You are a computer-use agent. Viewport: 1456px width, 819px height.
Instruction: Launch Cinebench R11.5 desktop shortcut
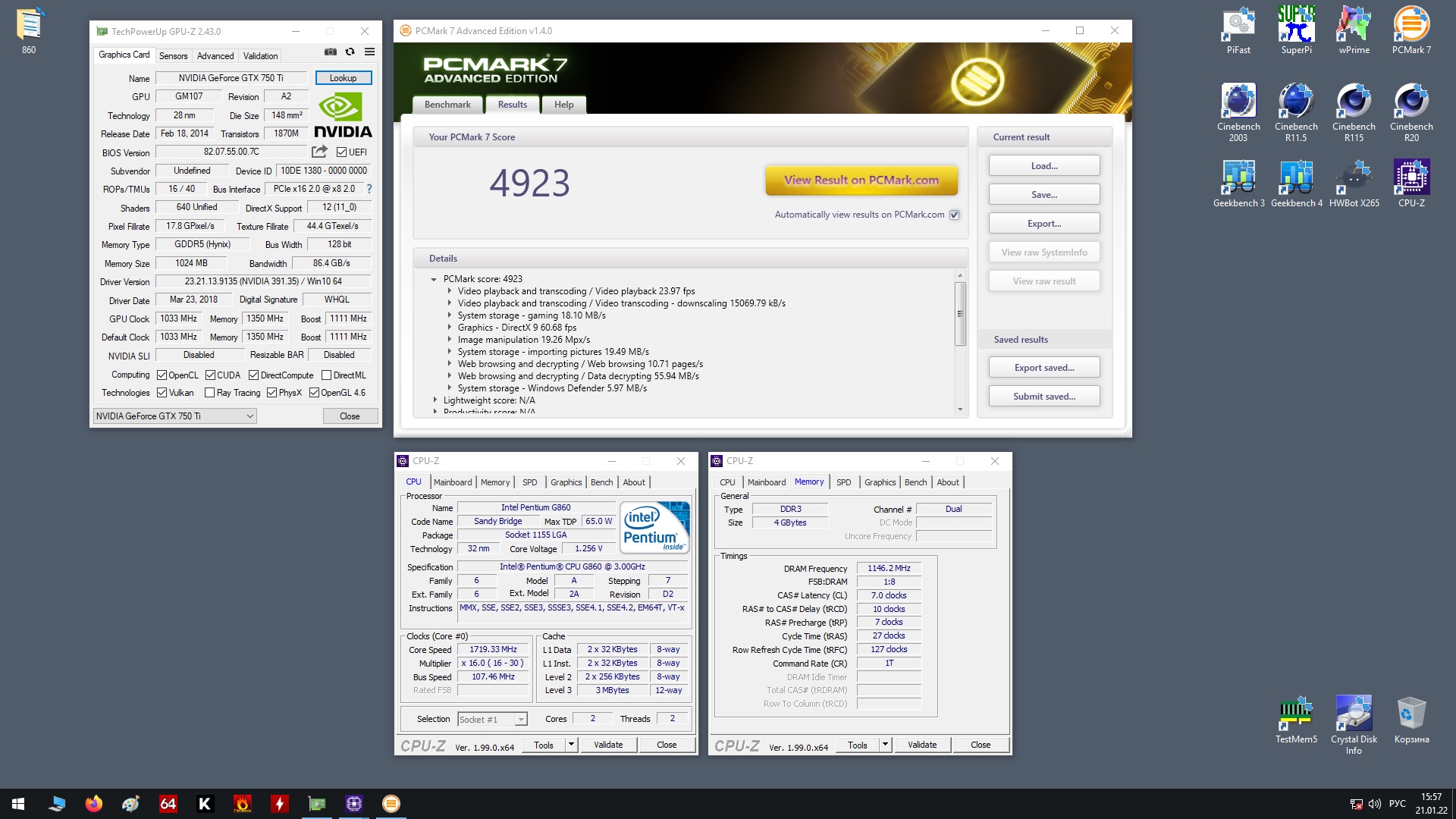pos(1296,112)
